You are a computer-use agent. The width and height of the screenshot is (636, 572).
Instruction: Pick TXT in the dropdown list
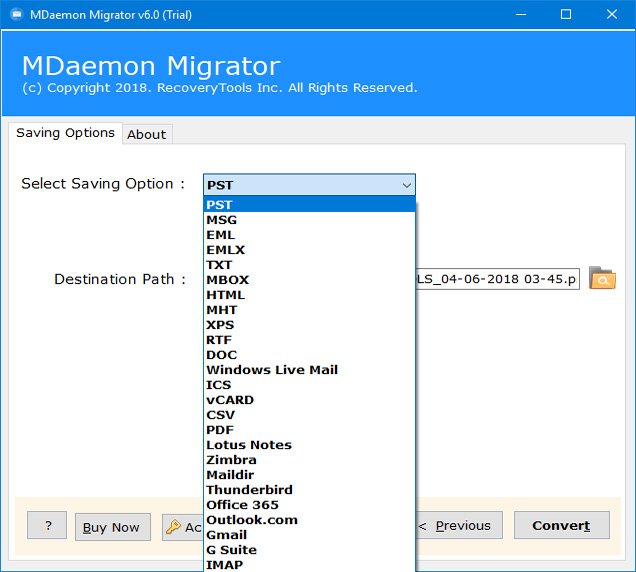(309, 265)
